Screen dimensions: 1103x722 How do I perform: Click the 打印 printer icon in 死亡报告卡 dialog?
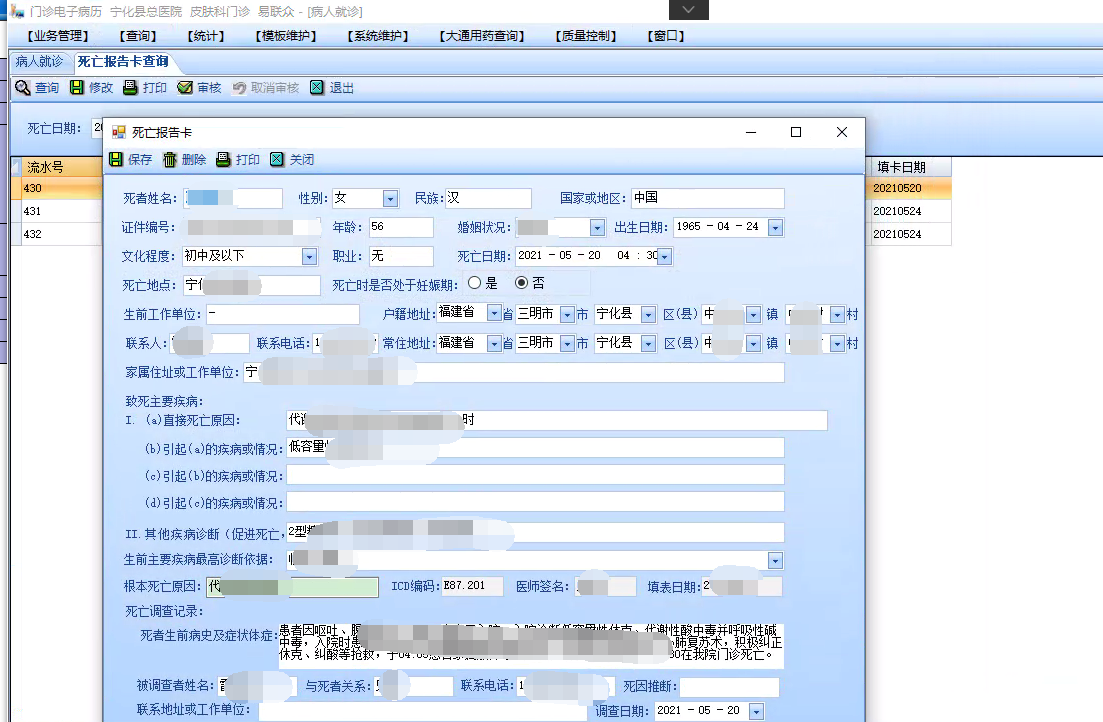223,160
